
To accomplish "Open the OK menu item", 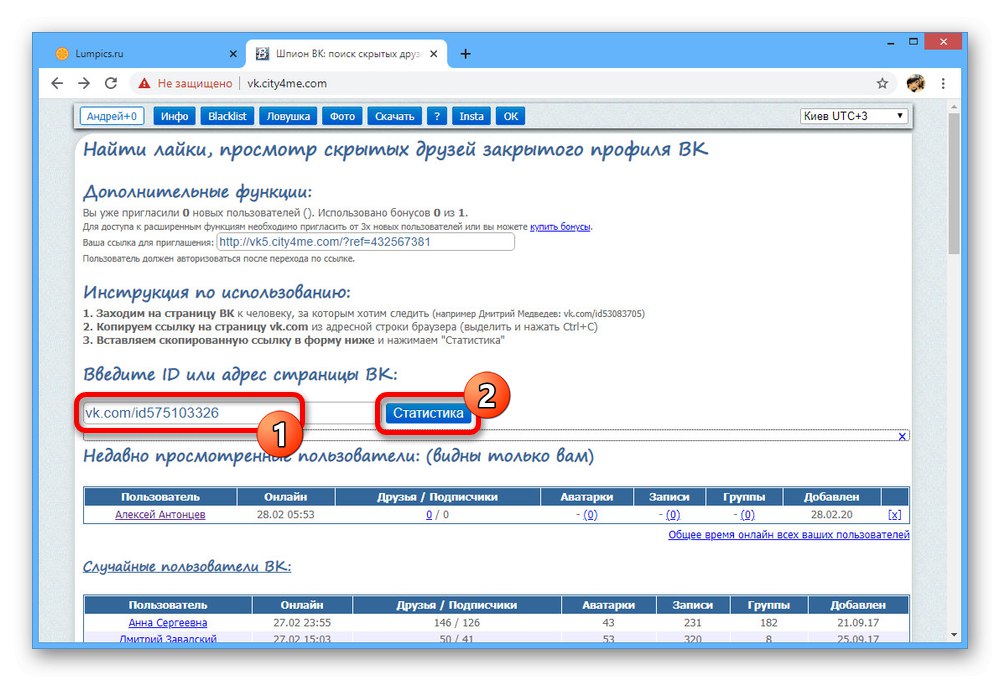I will 511,116.
